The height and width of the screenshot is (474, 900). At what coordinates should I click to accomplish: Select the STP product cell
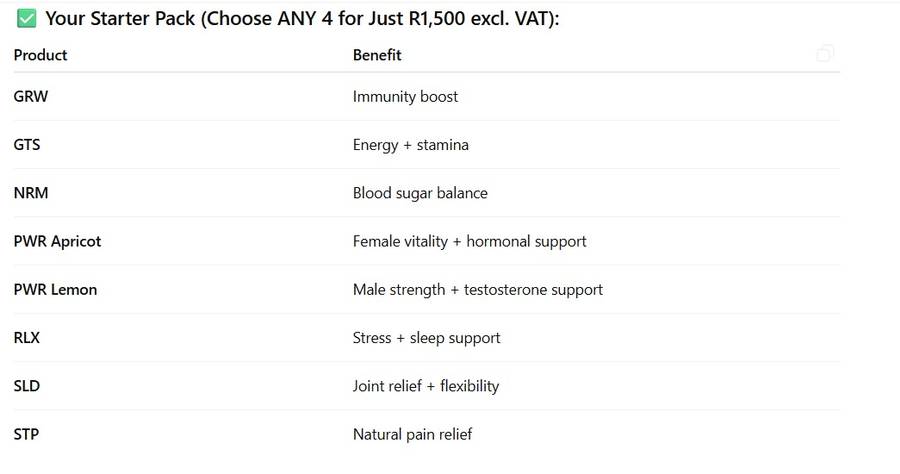click(27, 434)
